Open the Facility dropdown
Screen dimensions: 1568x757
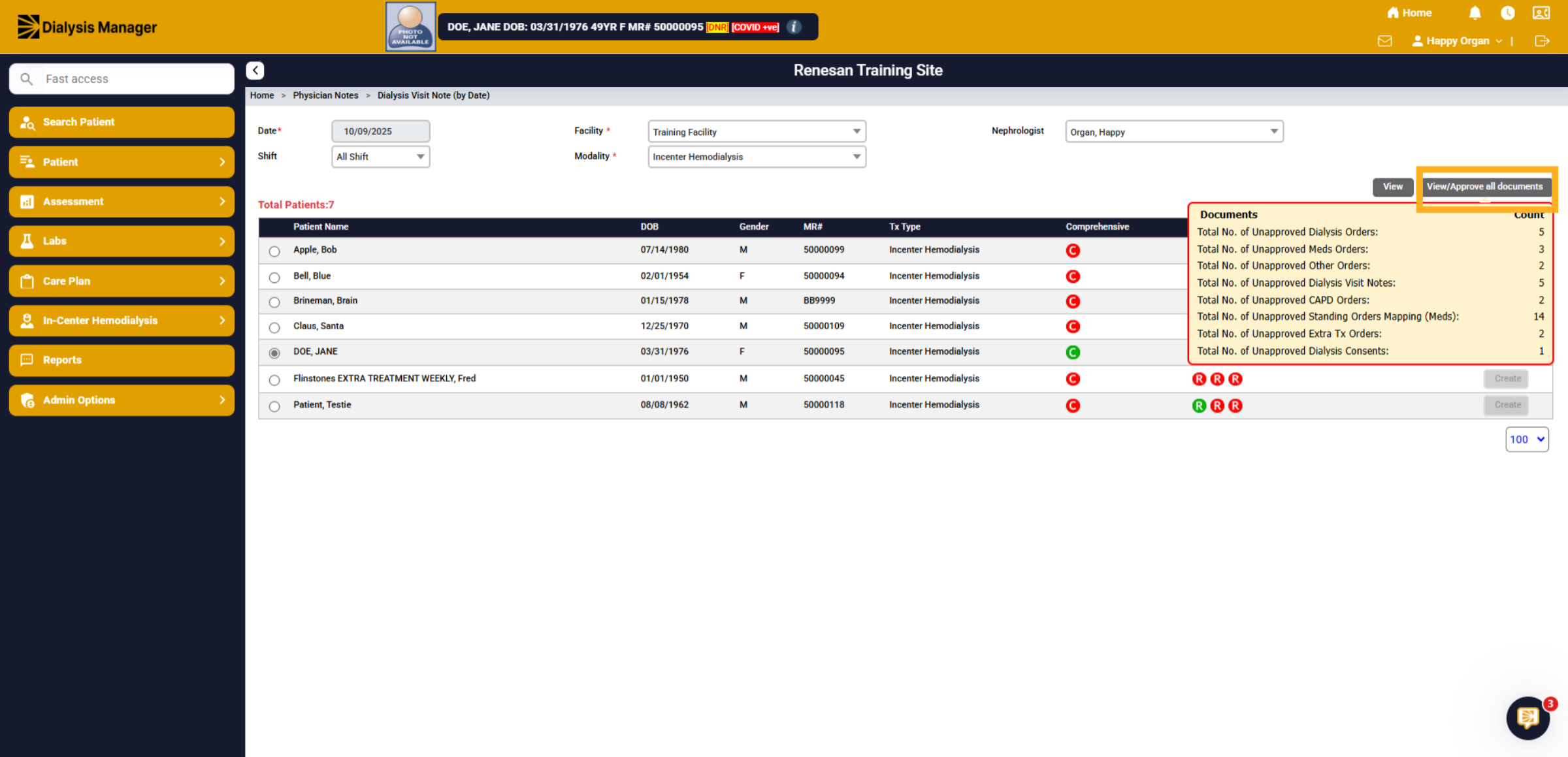point(757,132)
